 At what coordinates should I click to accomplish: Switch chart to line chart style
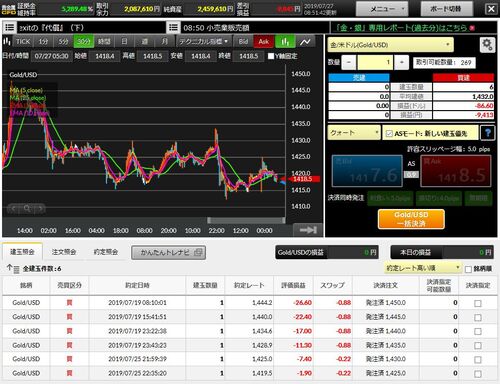305,42
